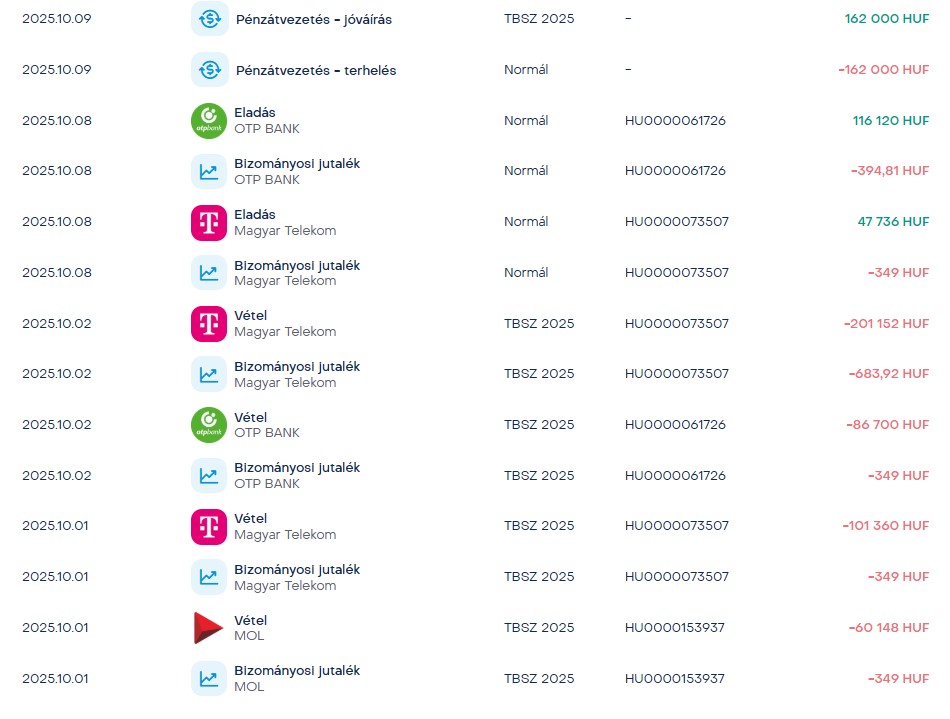
Task: Click the OTP Bank logo on the Vétel row
Action: coord(209,425)
